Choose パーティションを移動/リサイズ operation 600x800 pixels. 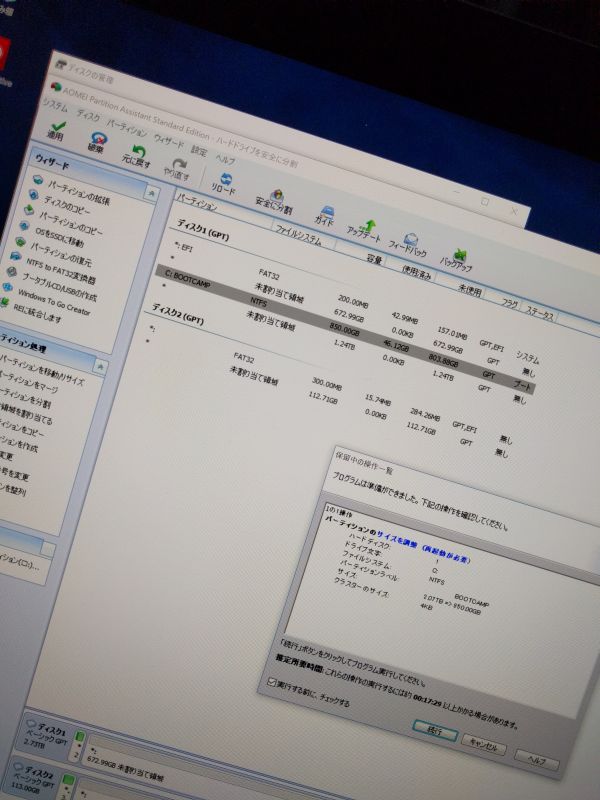pos(42,369)
